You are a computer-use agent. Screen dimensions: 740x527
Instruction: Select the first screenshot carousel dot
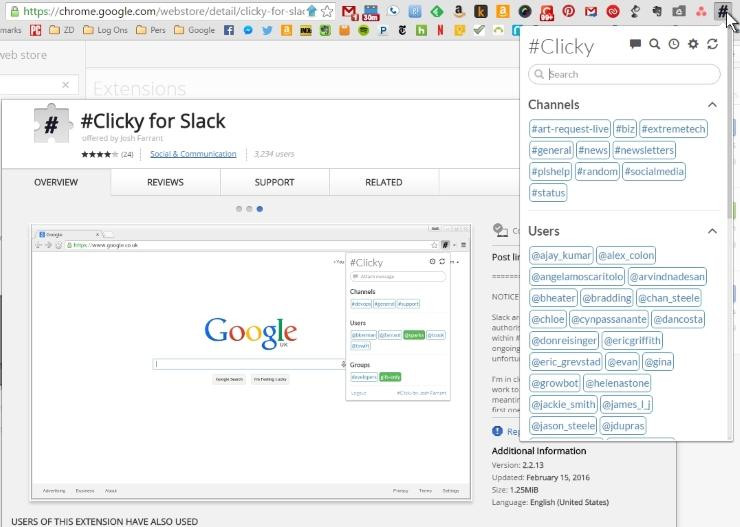click(239, 209)
